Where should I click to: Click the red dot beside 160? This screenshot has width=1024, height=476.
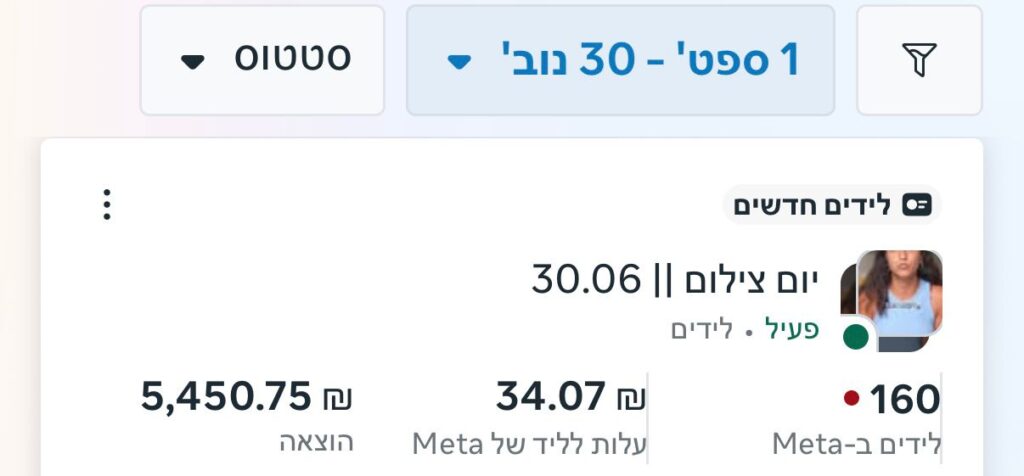tap(851, 398)
